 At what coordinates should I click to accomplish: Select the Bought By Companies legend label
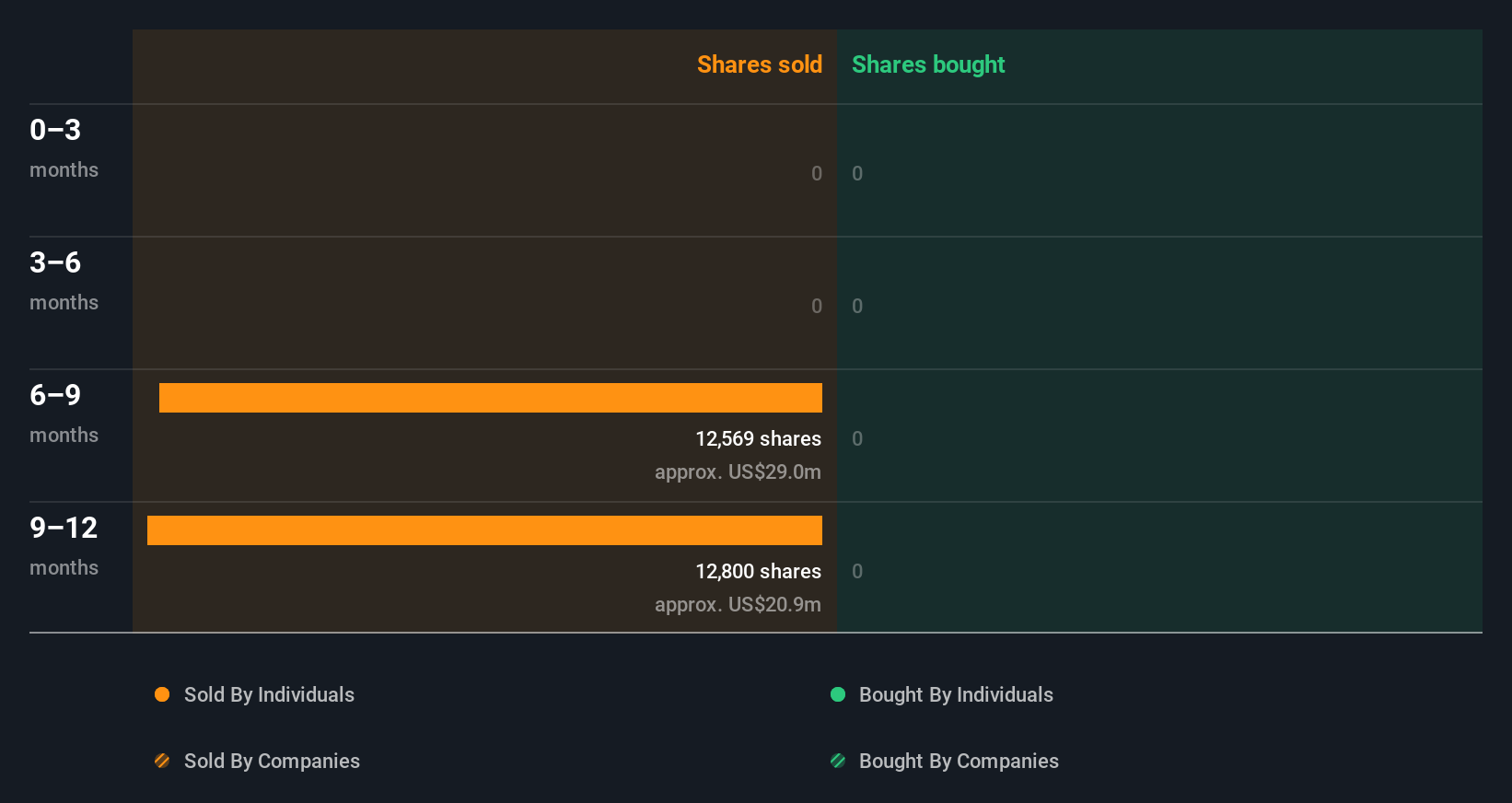click(959, 761)
